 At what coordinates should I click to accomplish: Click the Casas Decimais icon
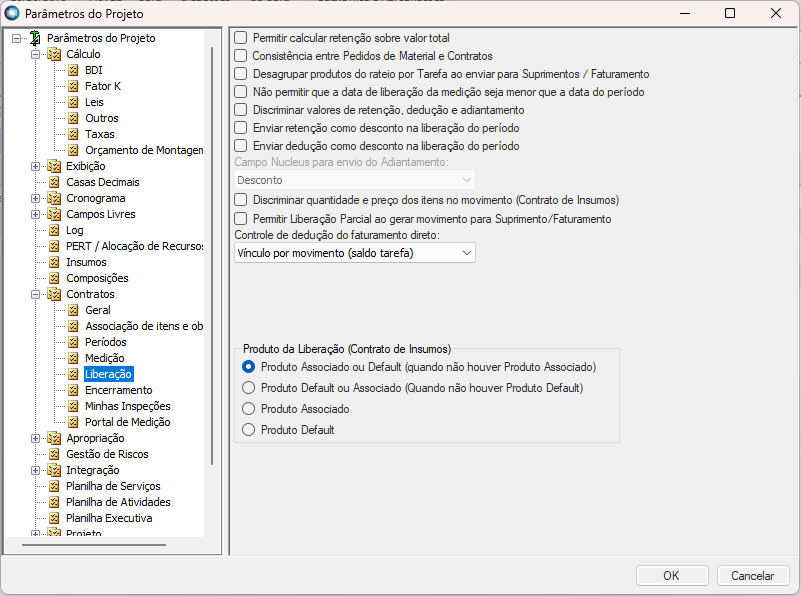point(54,182)
